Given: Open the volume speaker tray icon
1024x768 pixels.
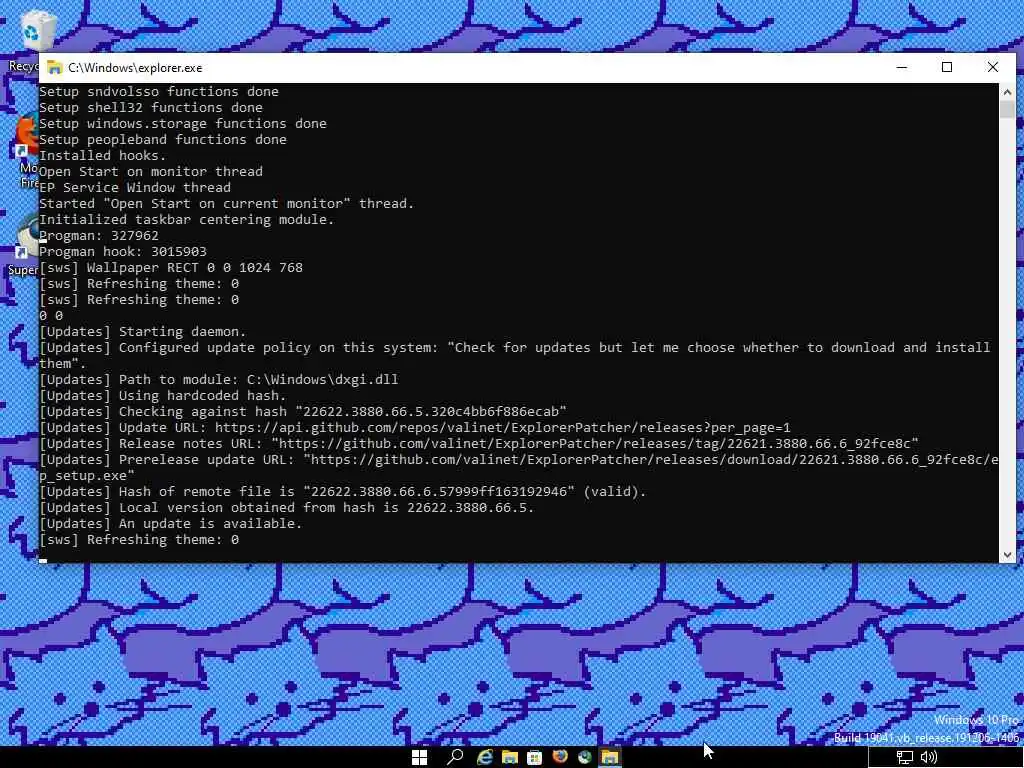Looking at the screenshot, I should pyautogui.click(x=929, y=757).
